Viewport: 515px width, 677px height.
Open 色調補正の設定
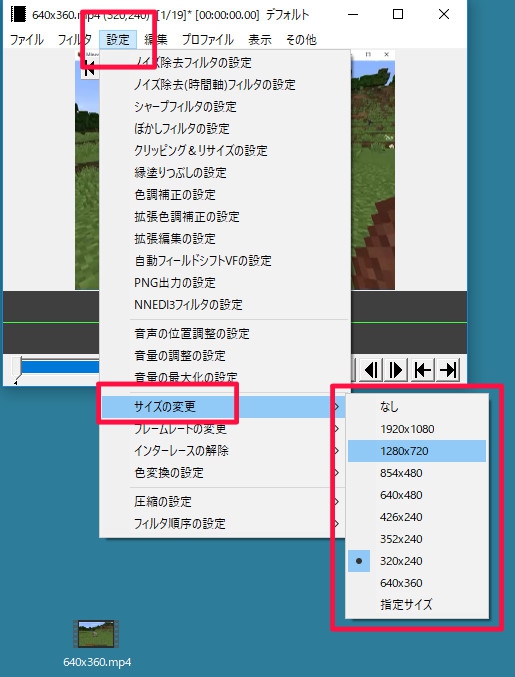[x=224, y=195]
